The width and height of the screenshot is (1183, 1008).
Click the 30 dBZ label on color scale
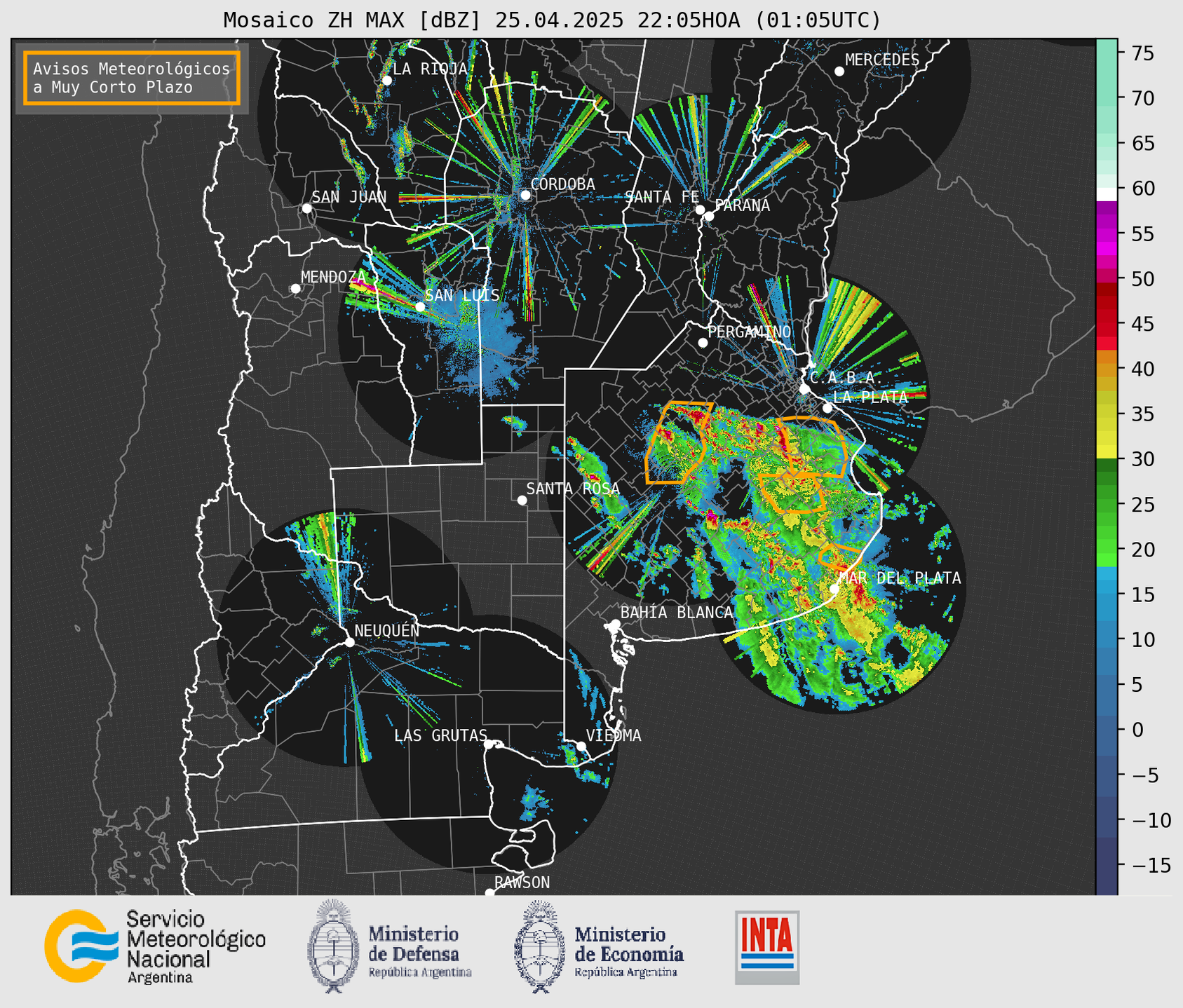point(1142,459)
